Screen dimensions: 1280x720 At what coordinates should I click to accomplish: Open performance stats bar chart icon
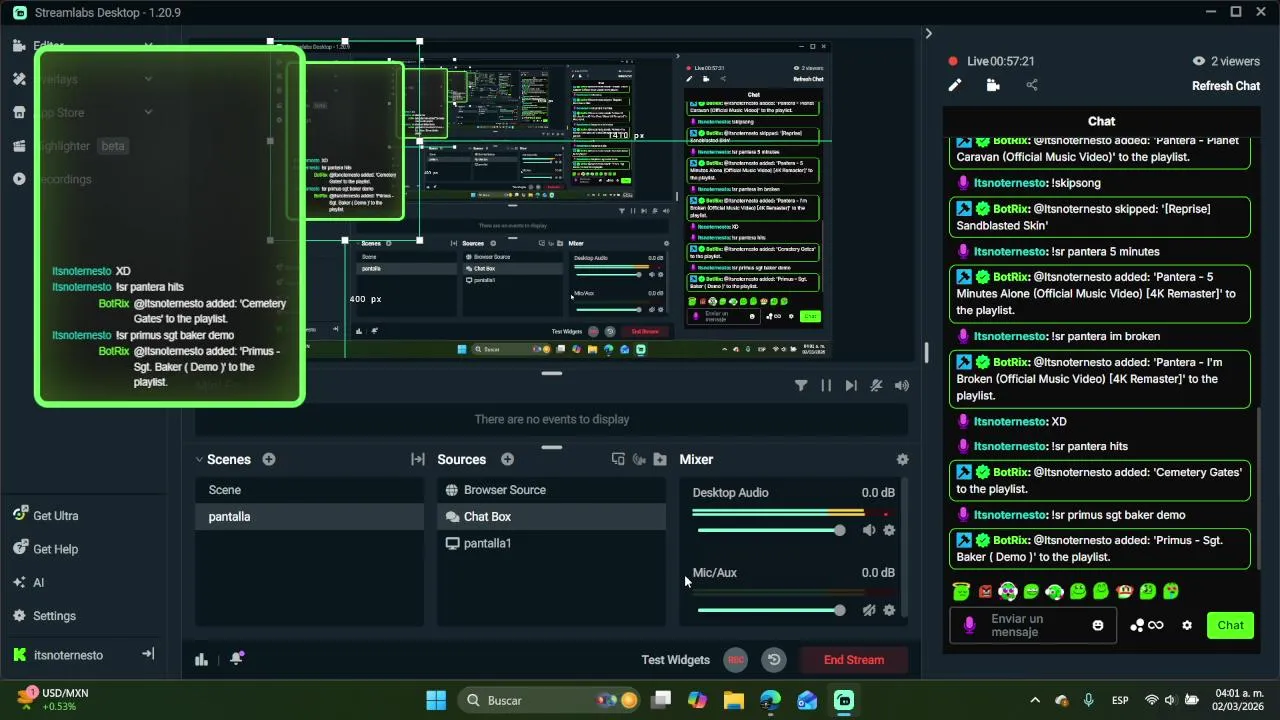[x=202, y=659]
